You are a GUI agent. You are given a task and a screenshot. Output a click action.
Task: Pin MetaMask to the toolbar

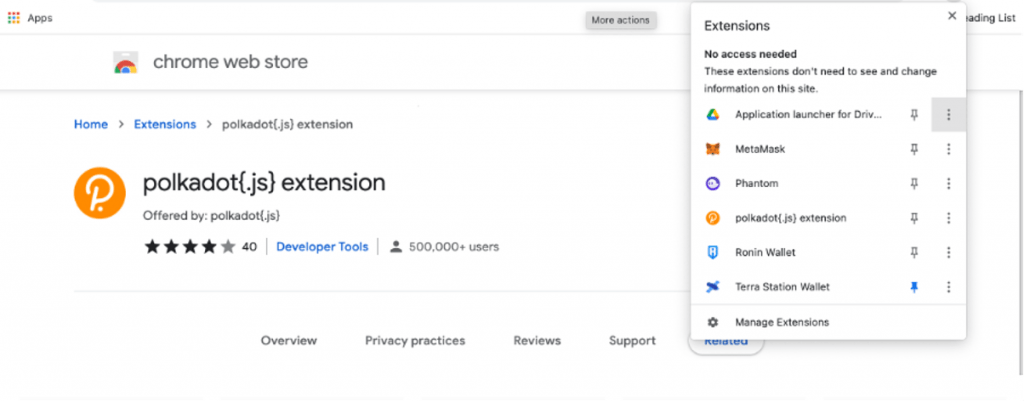click(x=913, y=149)
